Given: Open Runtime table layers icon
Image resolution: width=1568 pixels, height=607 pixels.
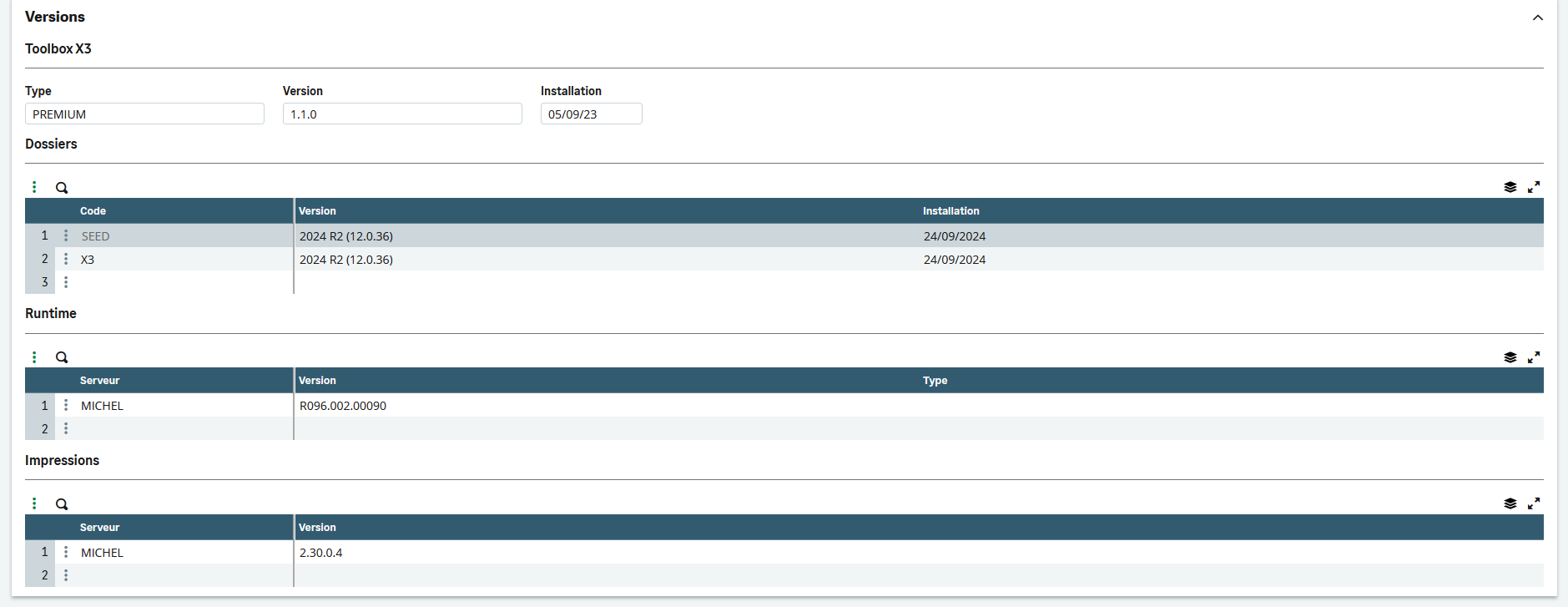Looking at the screenshot, I should coord(1510,357).
